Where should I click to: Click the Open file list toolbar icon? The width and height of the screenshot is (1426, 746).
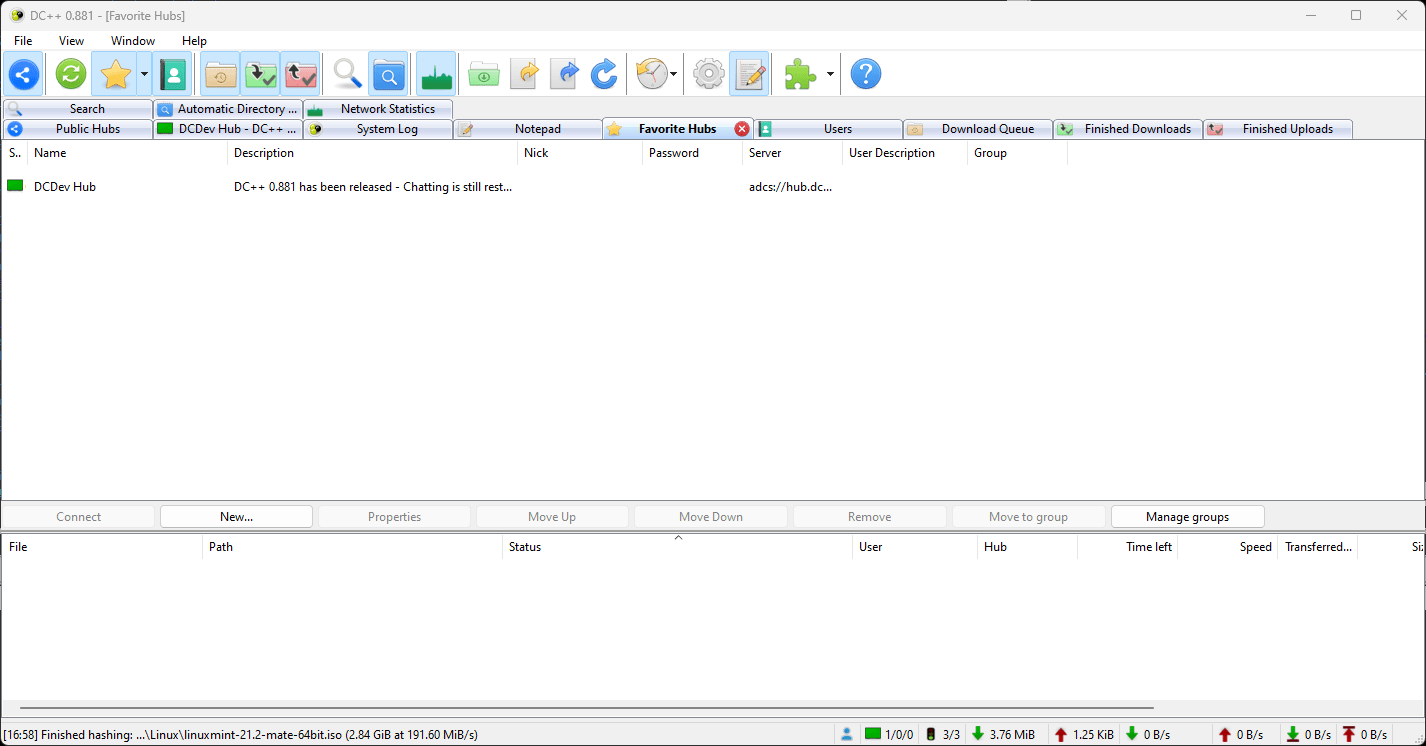484,74
